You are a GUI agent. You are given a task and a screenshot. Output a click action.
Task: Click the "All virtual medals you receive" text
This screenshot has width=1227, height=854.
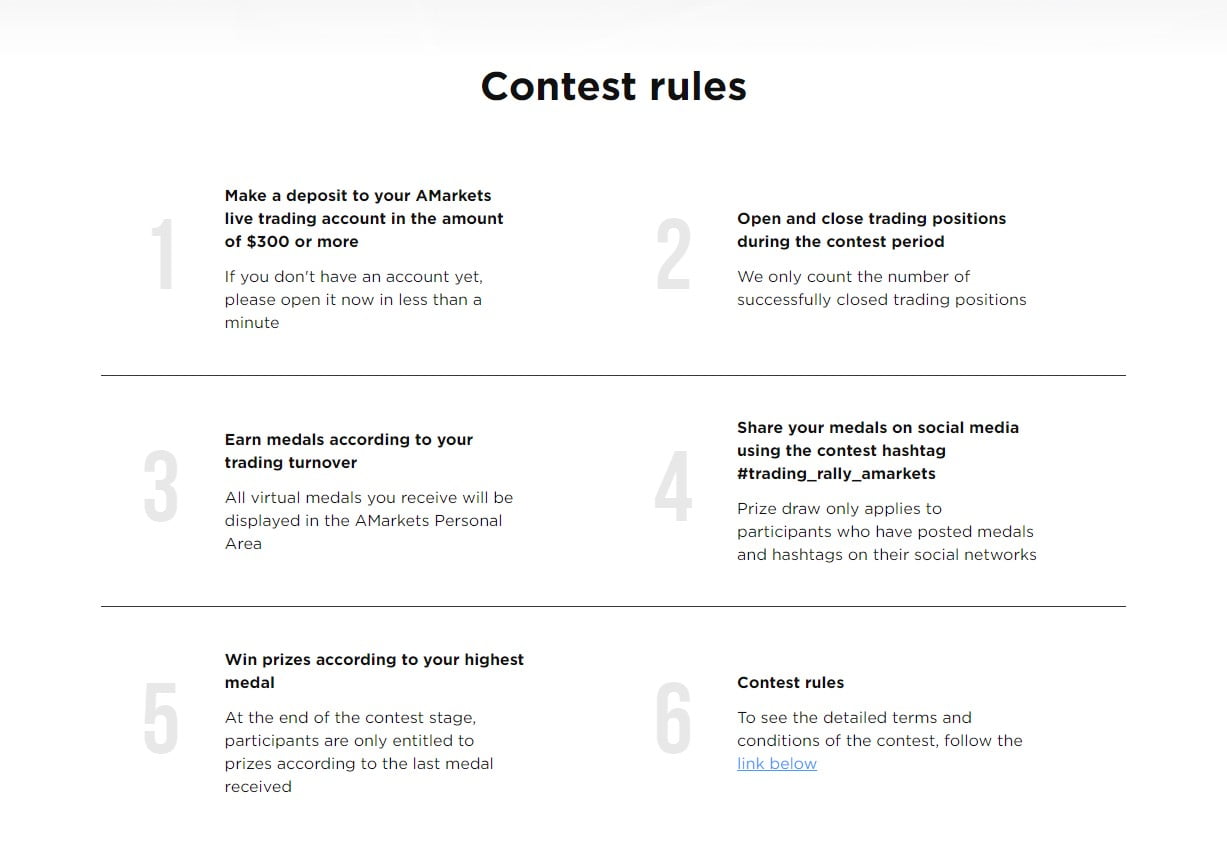tap(368, 520)
